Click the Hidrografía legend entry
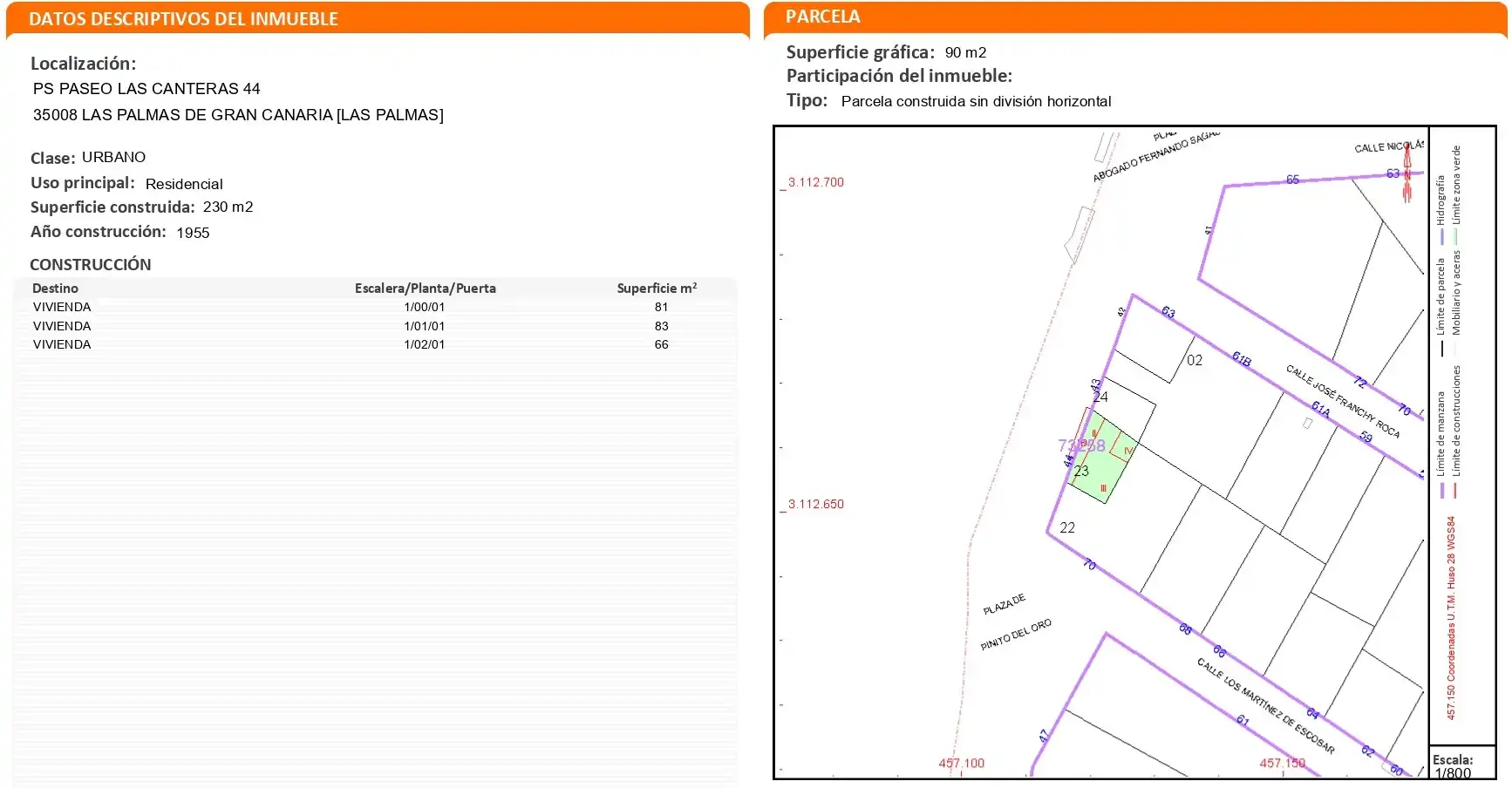1512x788 pixels. [x=1441, y=210]
